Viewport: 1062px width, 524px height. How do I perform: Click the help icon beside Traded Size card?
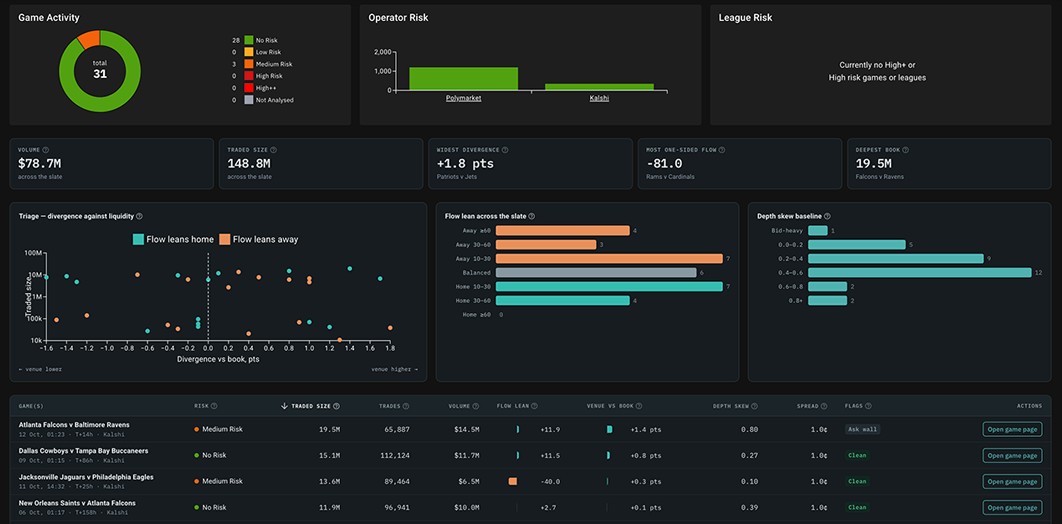pos(273,150)
